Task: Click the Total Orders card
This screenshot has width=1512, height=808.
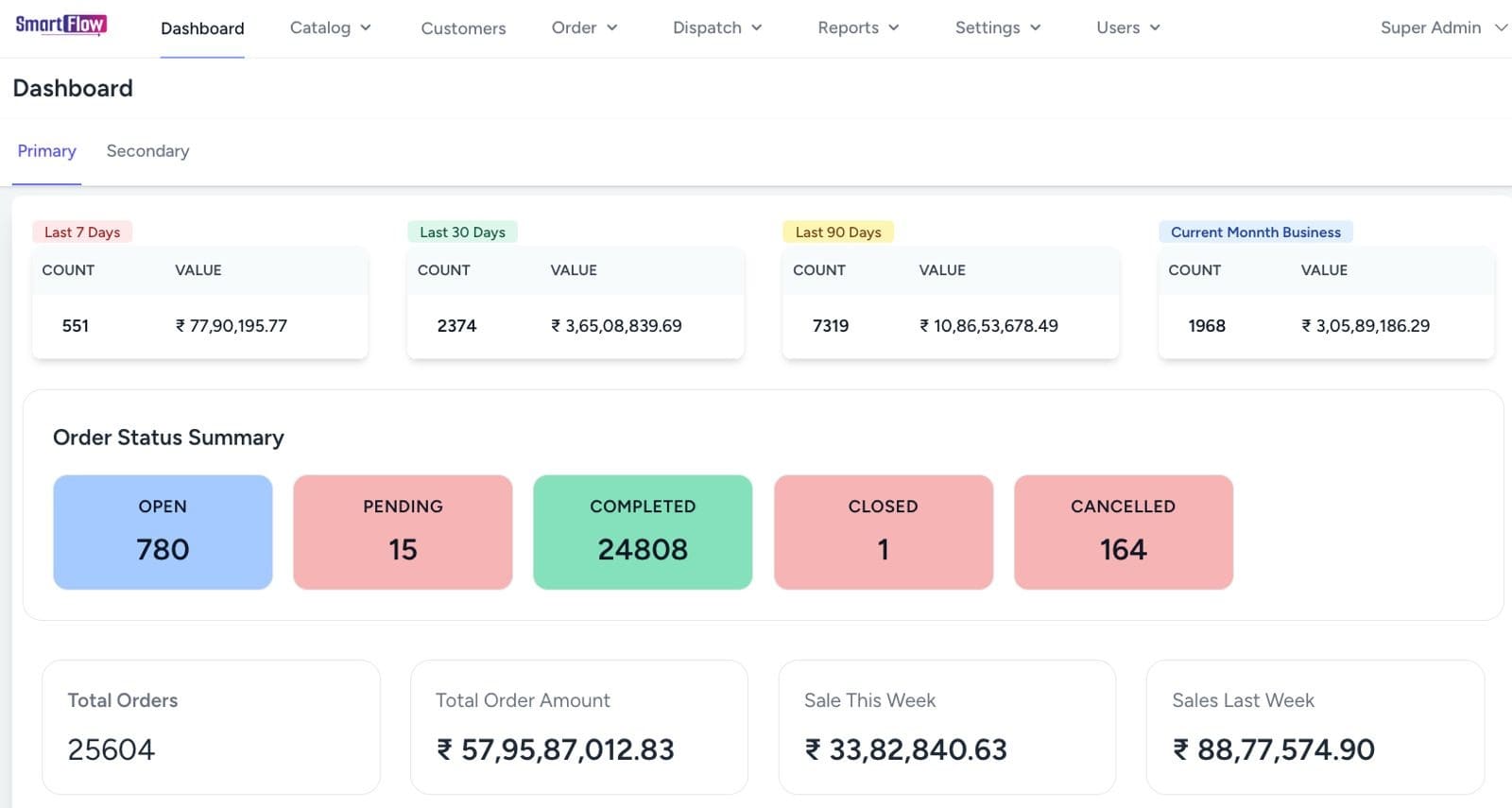Action: (x=211, y=726)
